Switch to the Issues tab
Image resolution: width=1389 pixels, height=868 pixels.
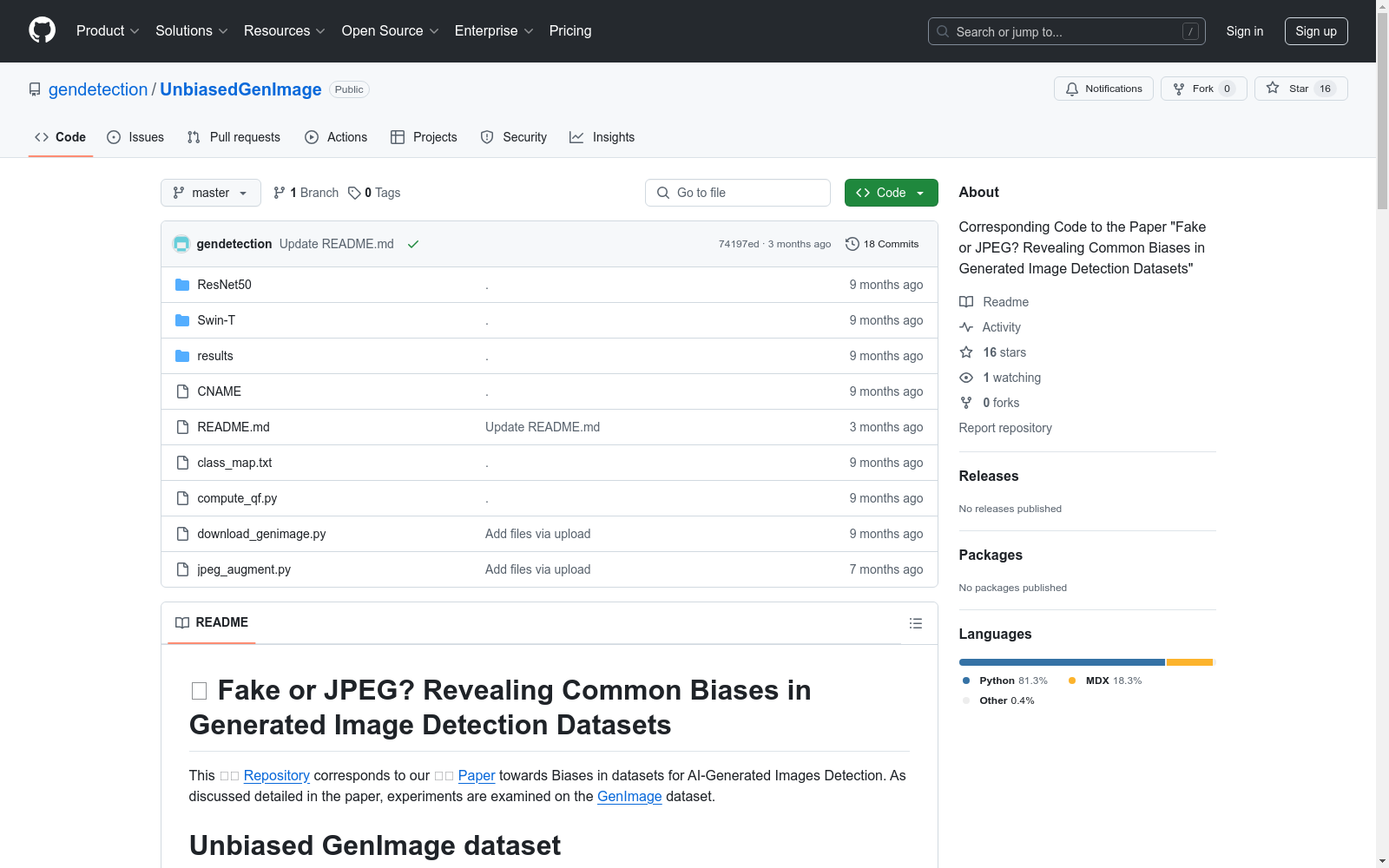(135, 137)
